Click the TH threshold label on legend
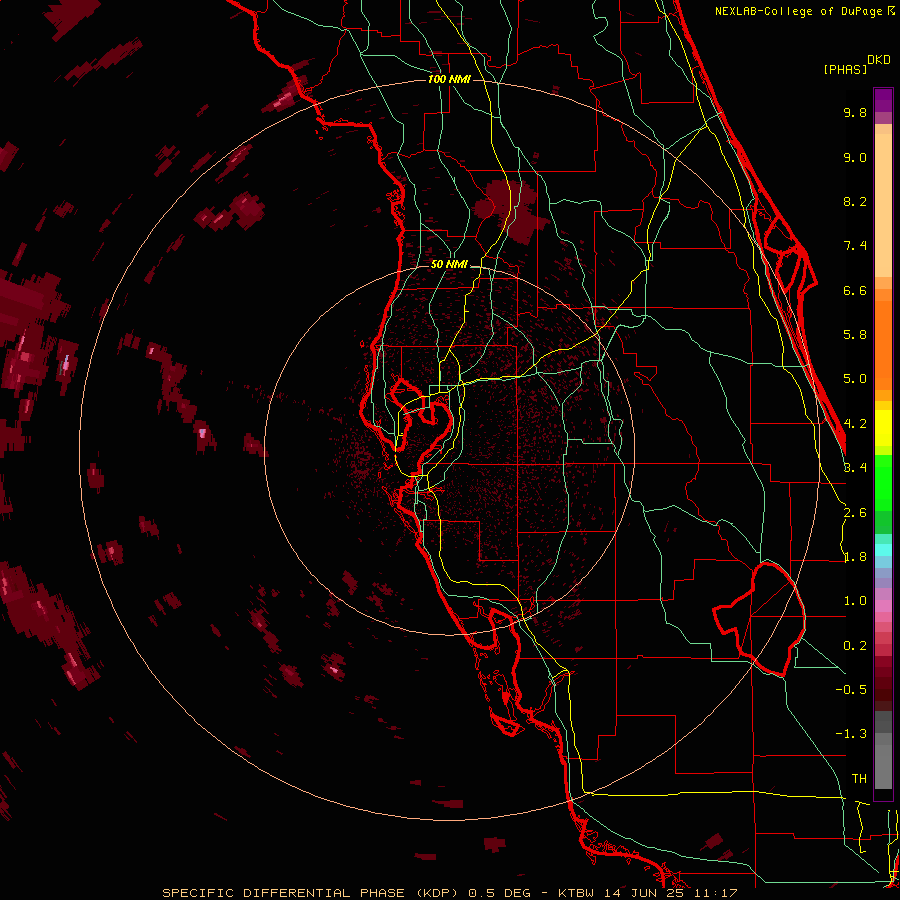900x900 pixels. (x=859, y=778)
